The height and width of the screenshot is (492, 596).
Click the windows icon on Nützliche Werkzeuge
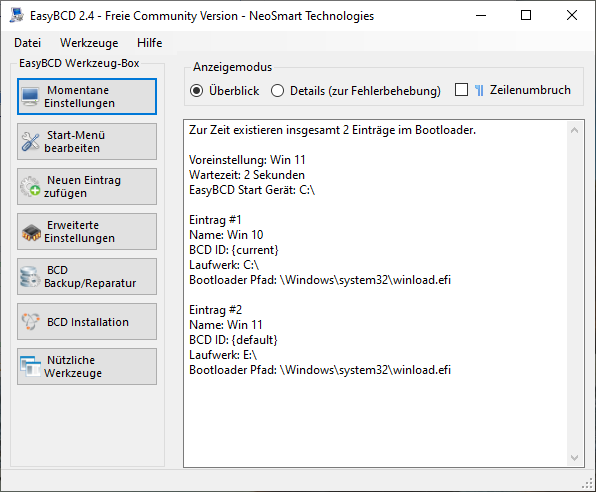point(30,367)
